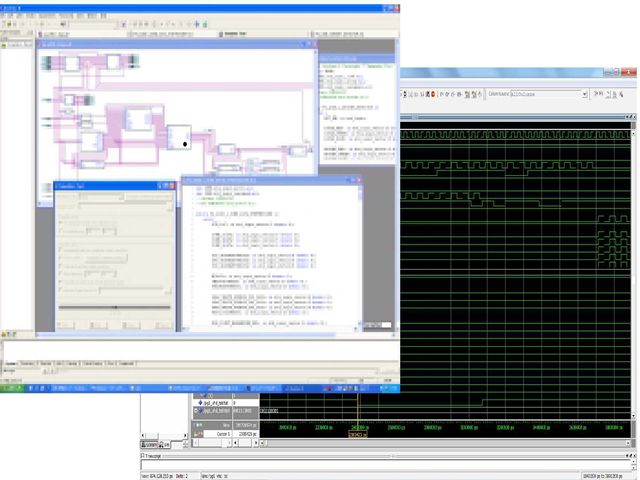Open the Processing menu in Quartus

[x=66, y=16]
